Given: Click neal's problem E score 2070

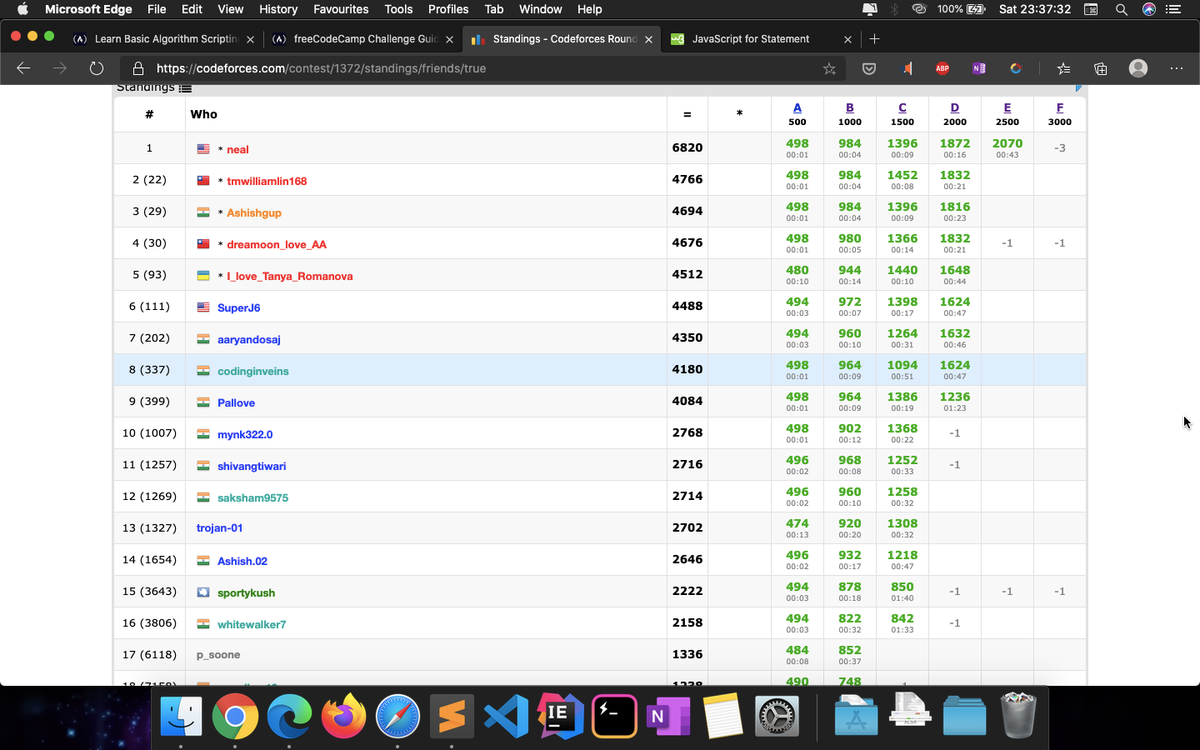Looking at the screenshot, I should 1007,144.
